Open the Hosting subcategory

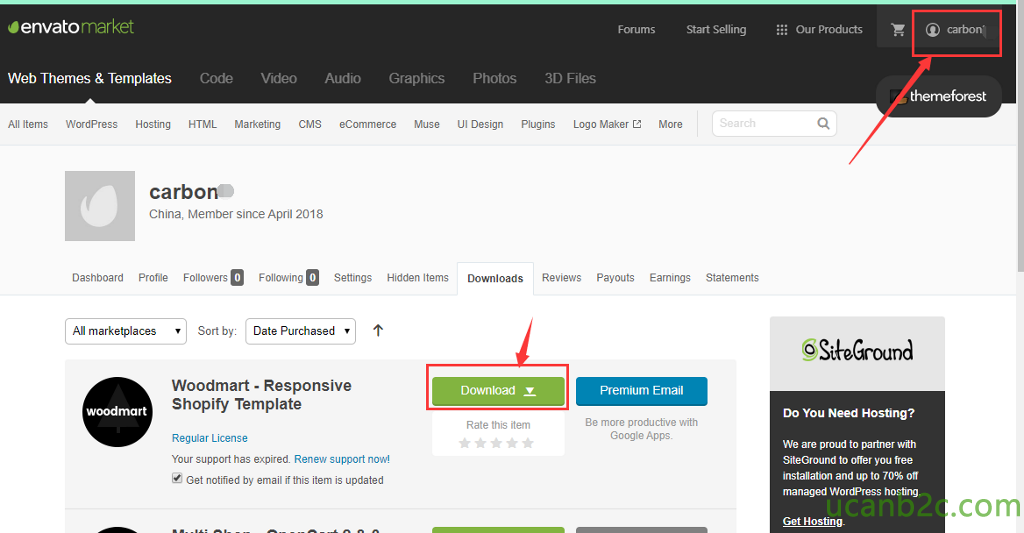coord(153,124)
